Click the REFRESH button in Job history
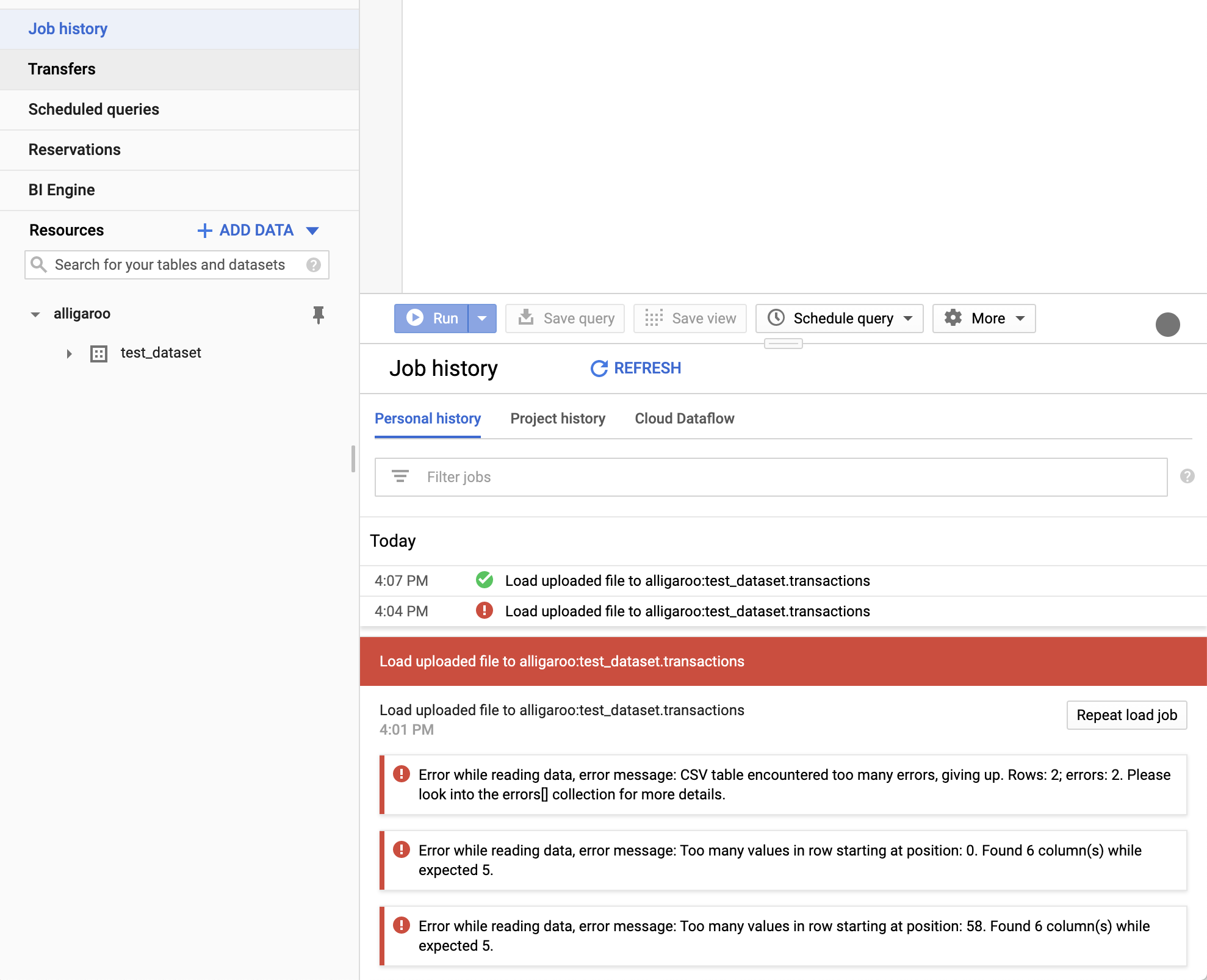The height and width of the screenshot is (980, 1207). [x=635, y=368]
